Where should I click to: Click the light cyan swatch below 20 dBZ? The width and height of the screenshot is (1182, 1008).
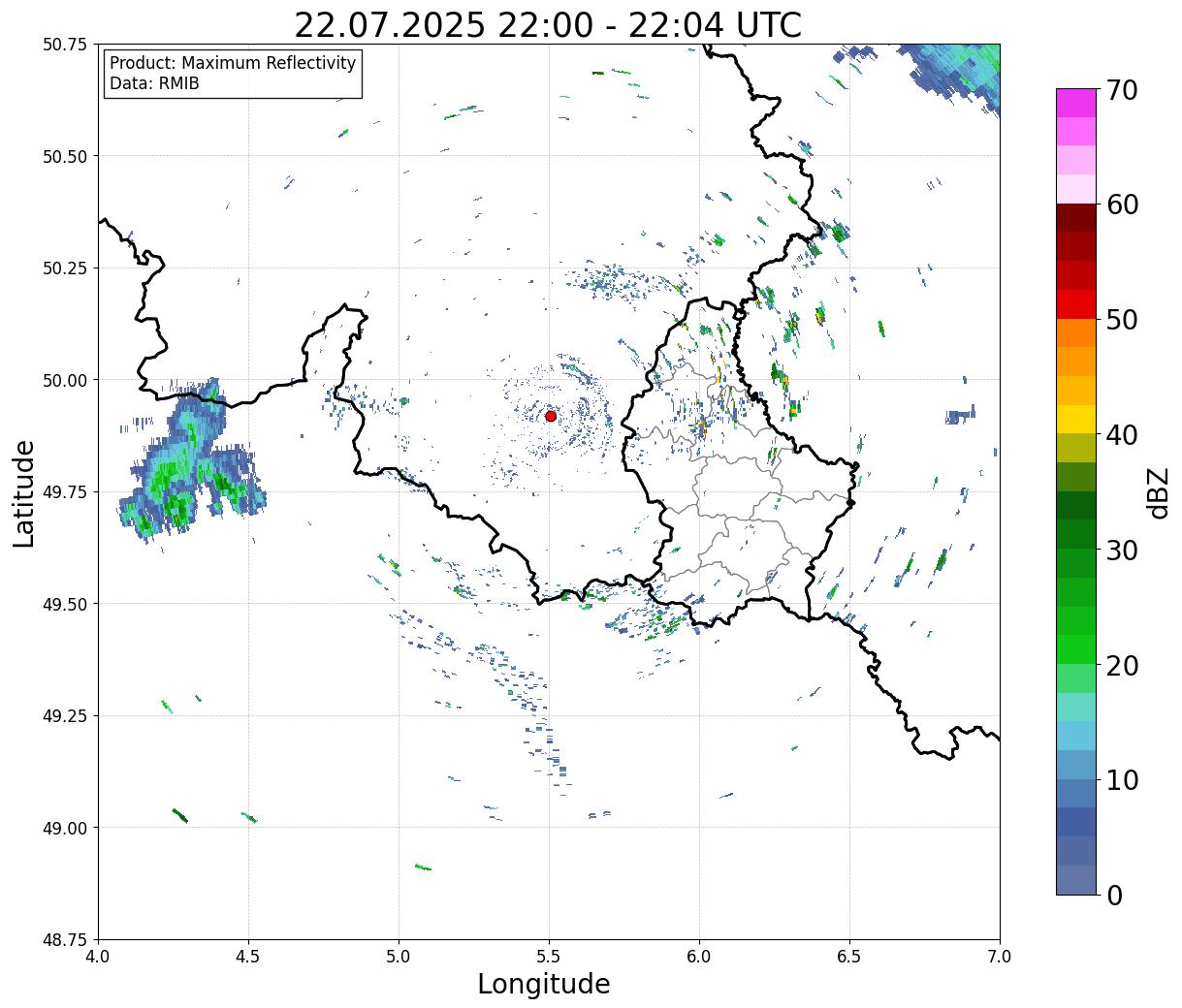1076,708
